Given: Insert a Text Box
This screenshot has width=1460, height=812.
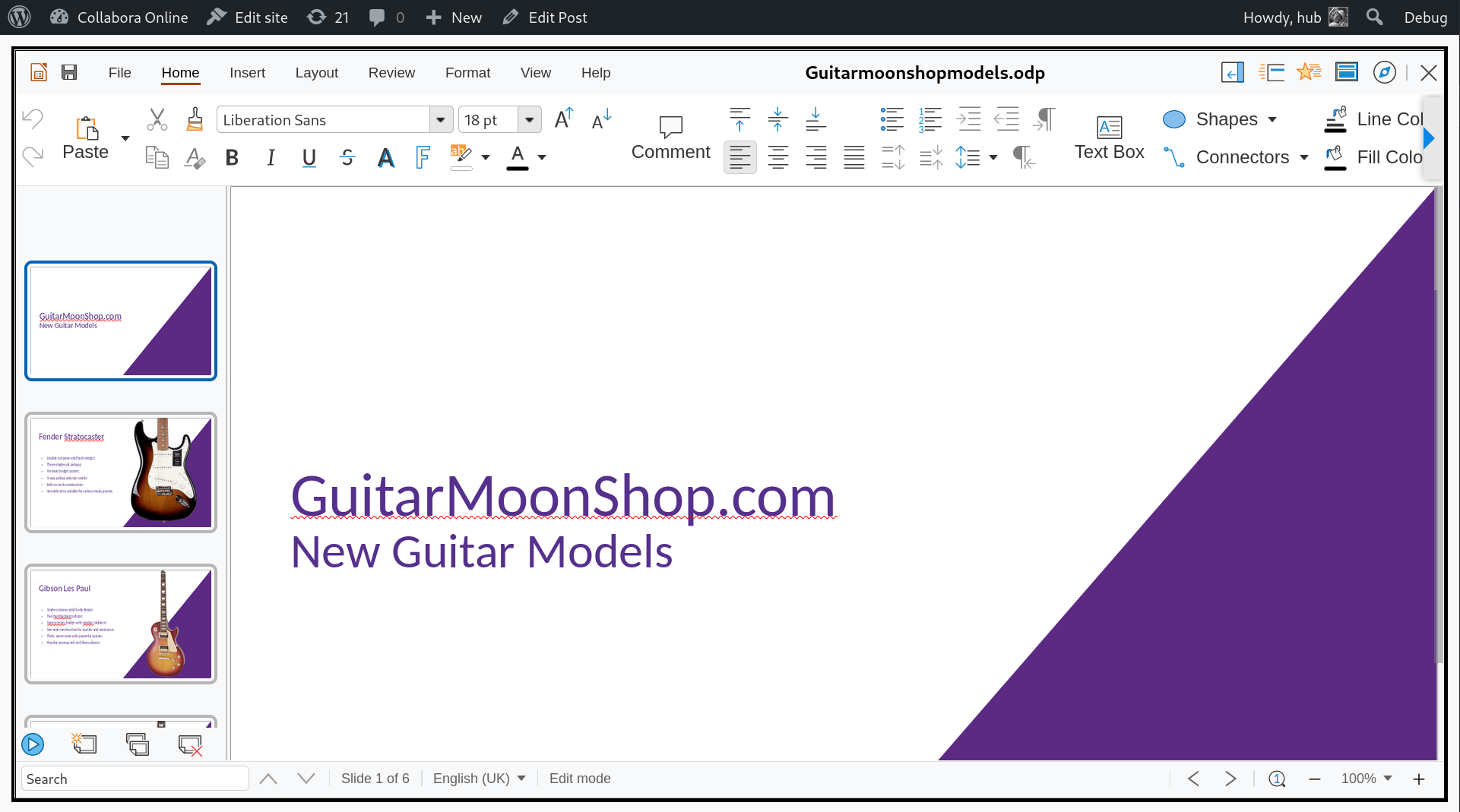Looking at the screenshot, I should point(1109,138).
